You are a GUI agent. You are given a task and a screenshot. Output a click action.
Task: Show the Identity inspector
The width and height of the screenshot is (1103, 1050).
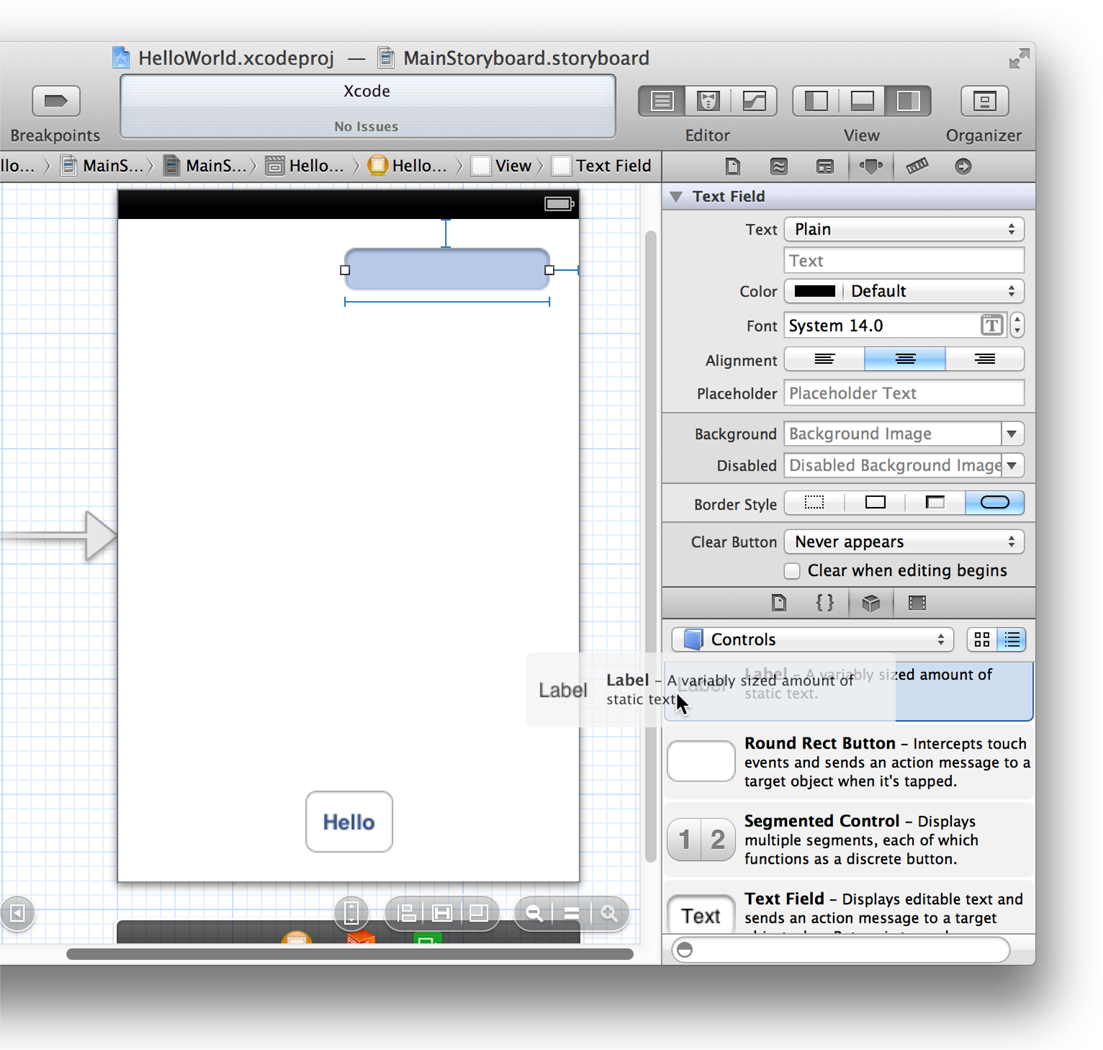click(825, 166)
